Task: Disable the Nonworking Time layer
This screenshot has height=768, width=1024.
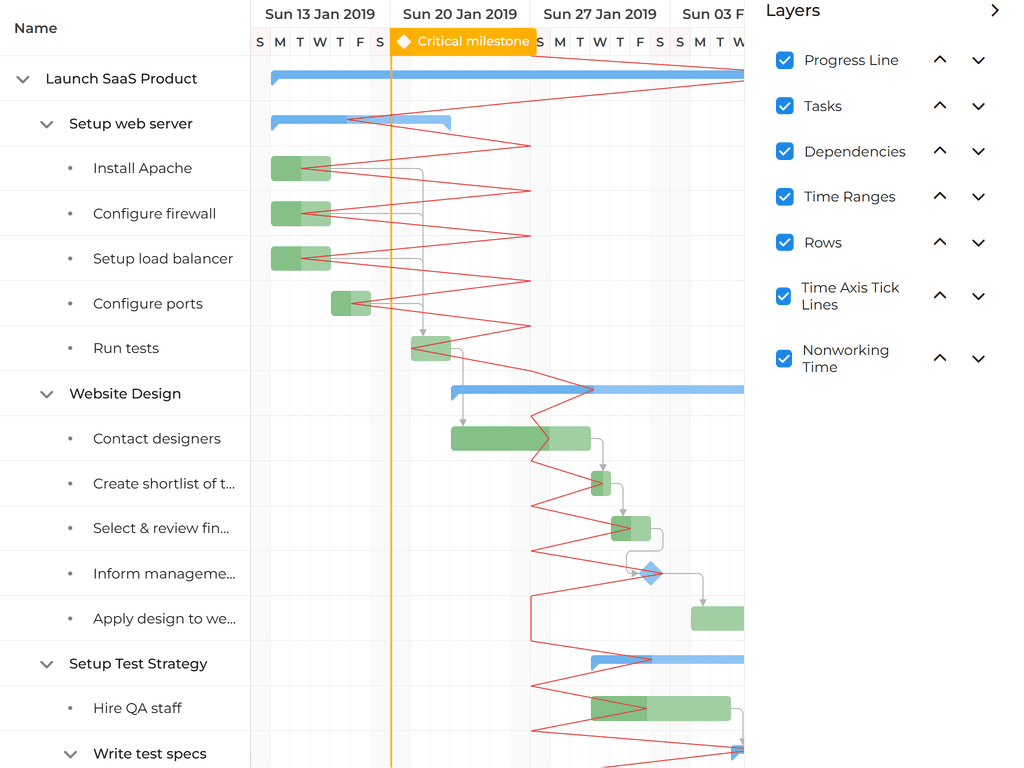Action: point(784,357)
